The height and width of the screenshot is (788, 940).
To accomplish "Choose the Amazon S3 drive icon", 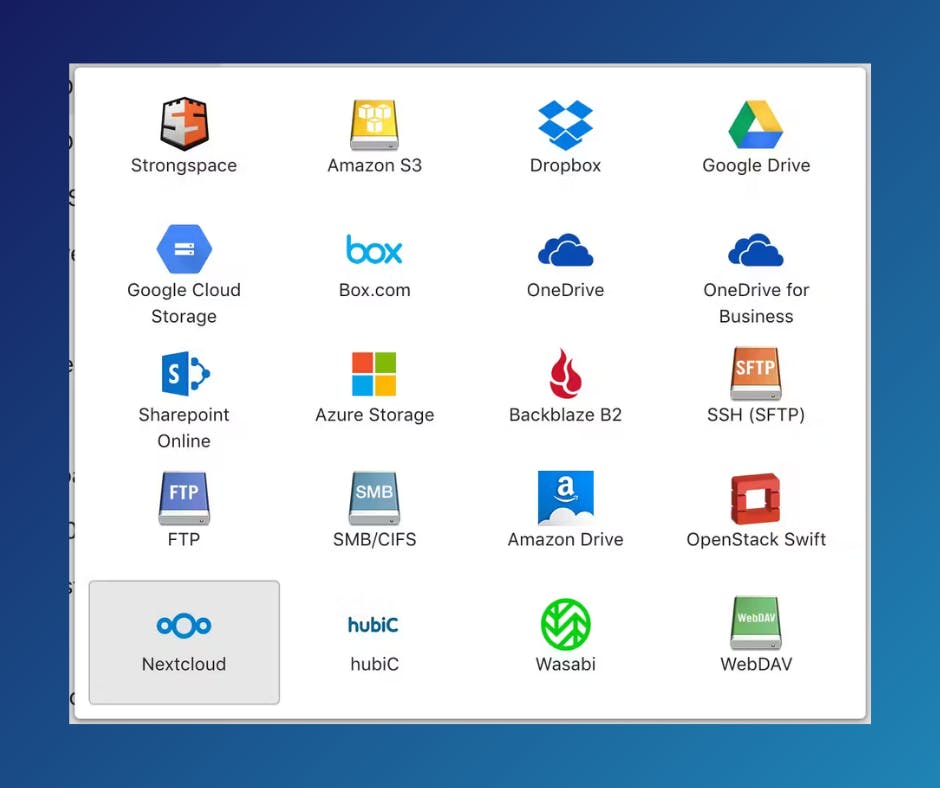I will [x=374, y=125].
